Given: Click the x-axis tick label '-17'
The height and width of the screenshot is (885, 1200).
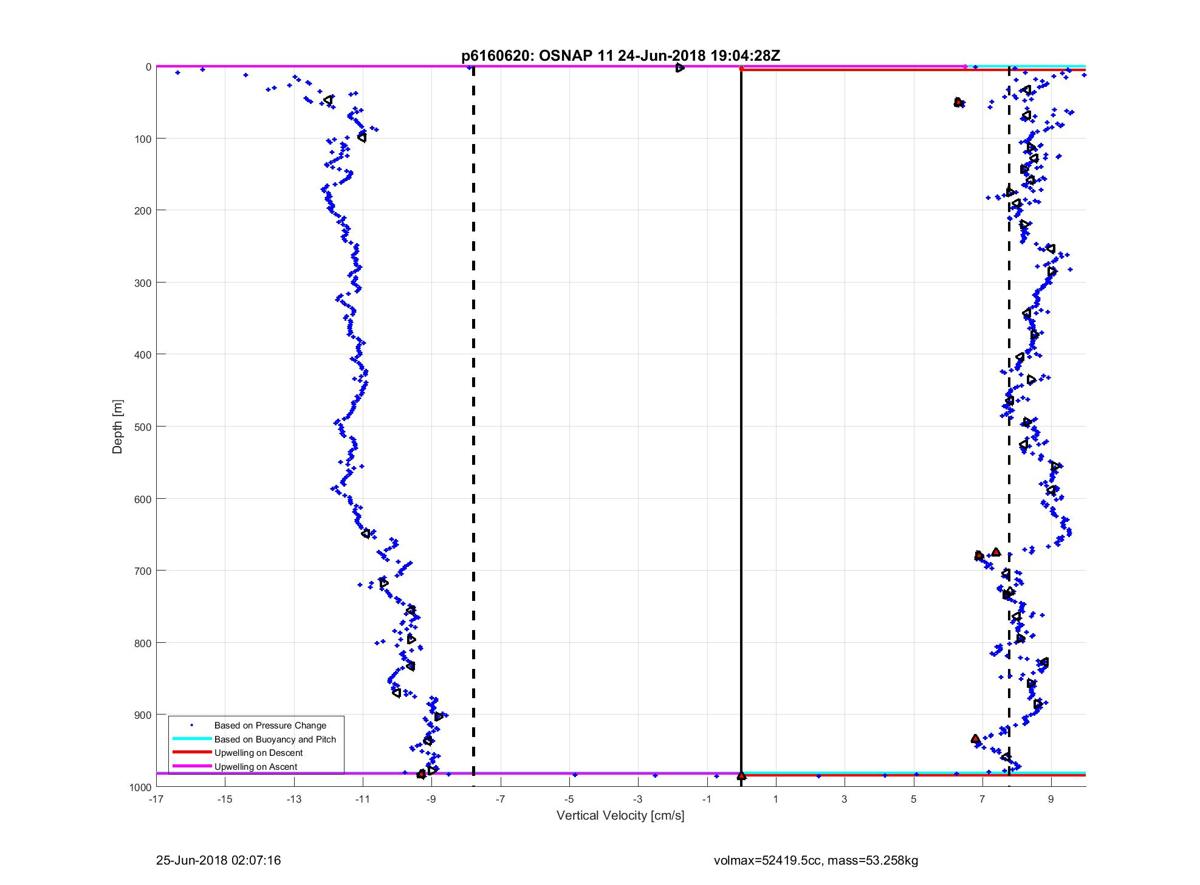Looking at the screenshot, I should pyautogui.click(x=156, y=800).
